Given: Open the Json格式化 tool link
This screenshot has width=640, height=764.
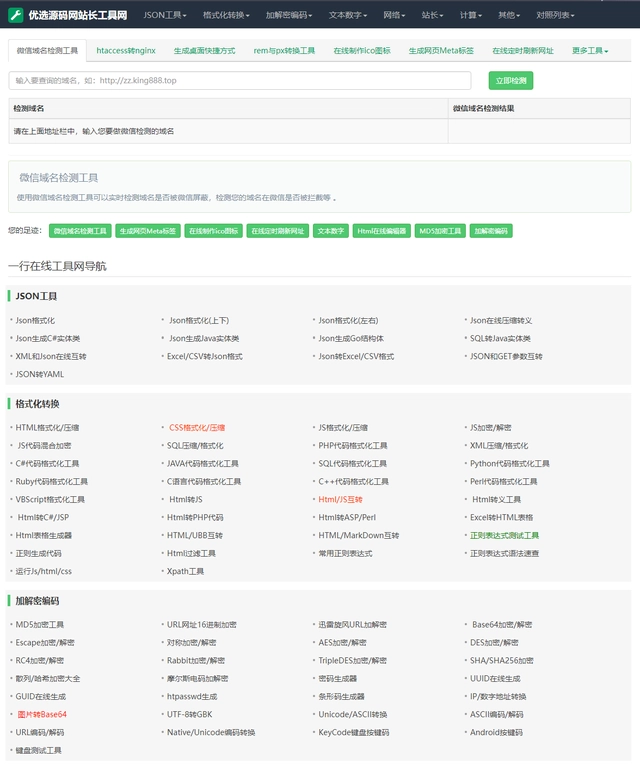Looking at the screenshot, I should (35, 321).
